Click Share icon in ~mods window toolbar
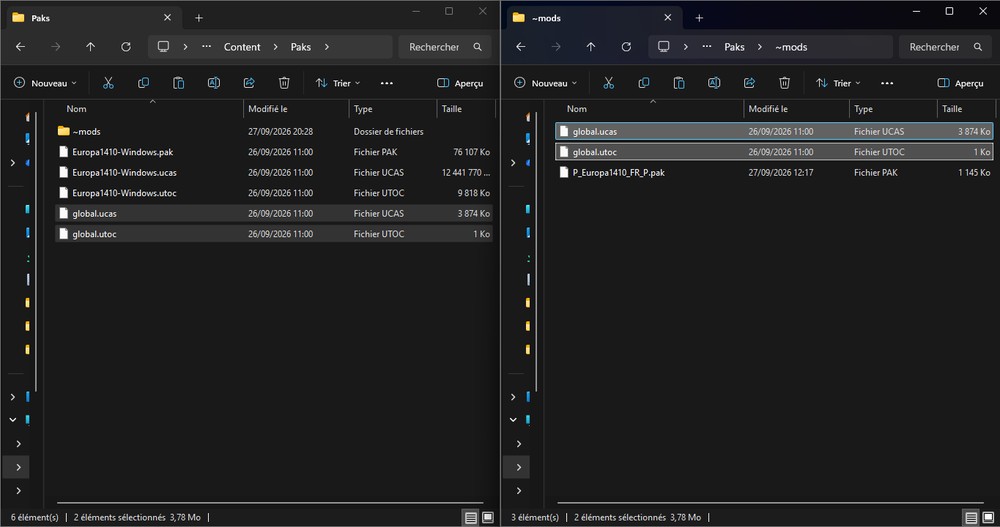Screen dimensions: 1000x527 pos(749,83)
